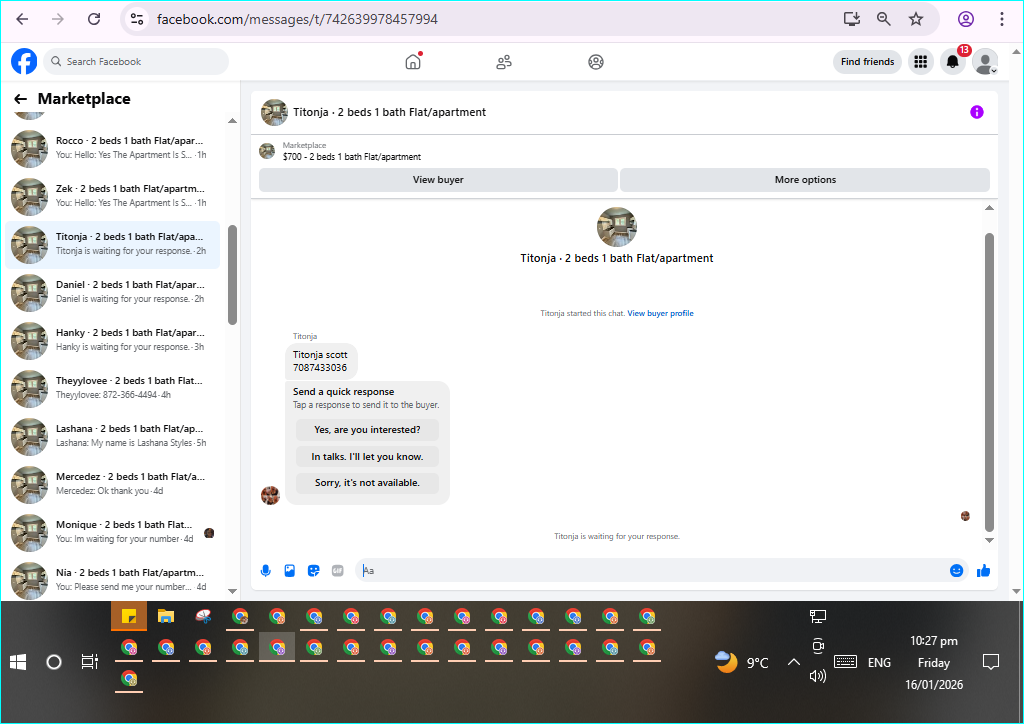The width and height of the screenshot is (1024, 724).
Task: Select the Titonja conversation in the list
Action: pos(112,245)
